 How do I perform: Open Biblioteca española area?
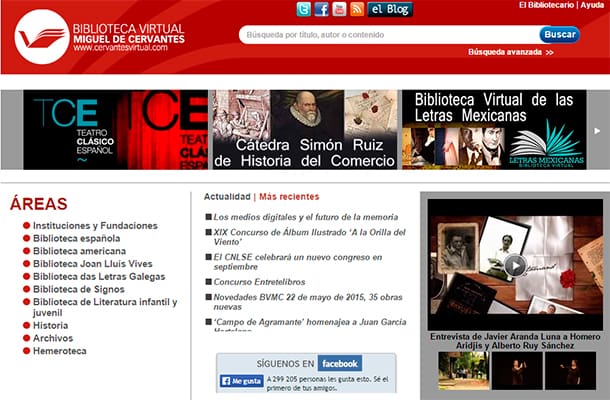pos(77,238)
